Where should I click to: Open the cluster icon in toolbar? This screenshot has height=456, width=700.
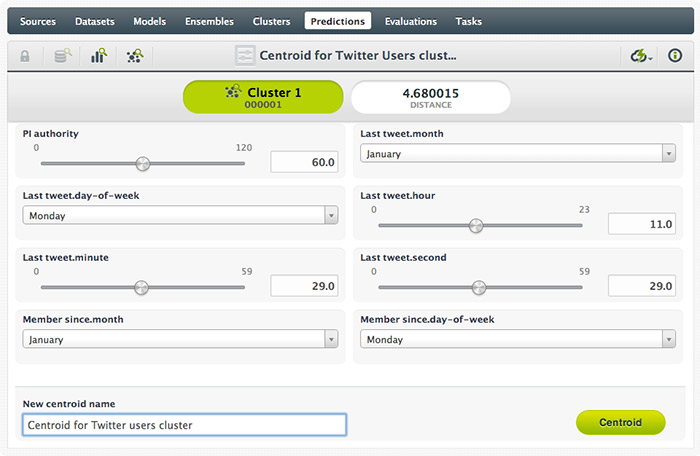point(134,56)
